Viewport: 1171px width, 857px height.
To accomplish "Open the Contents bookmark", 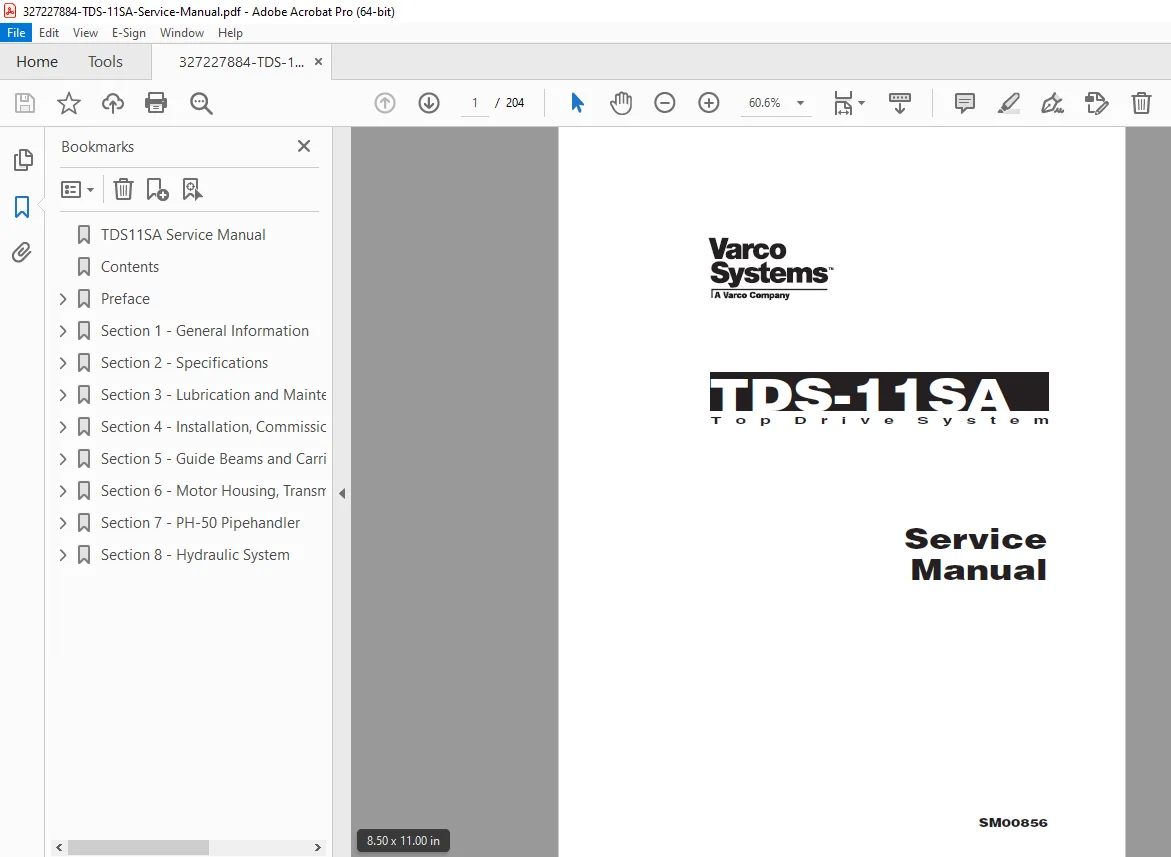I will click(129, 267).
